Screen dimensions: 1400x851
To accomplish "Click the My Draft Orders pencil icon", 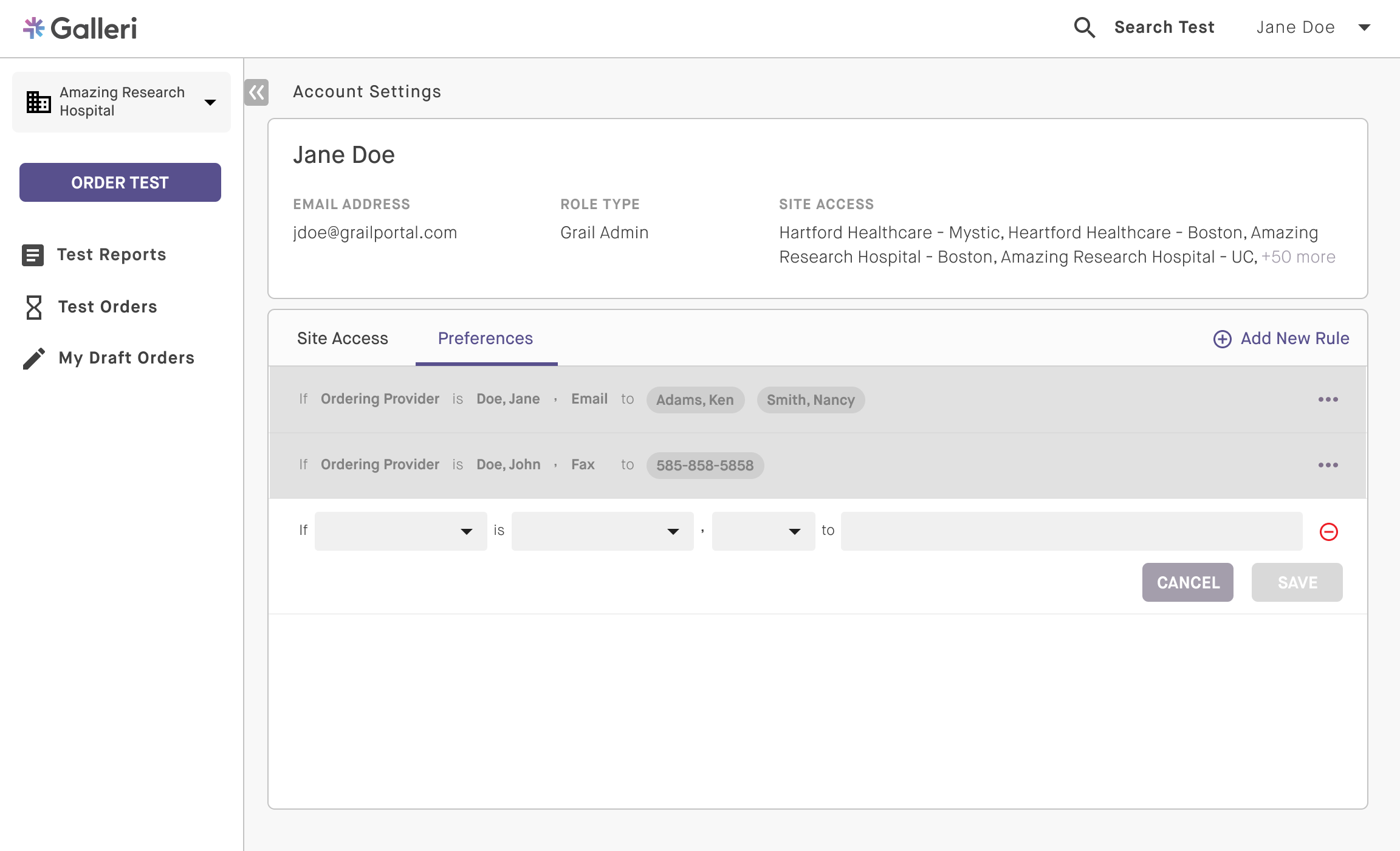I will click(34, 358).
